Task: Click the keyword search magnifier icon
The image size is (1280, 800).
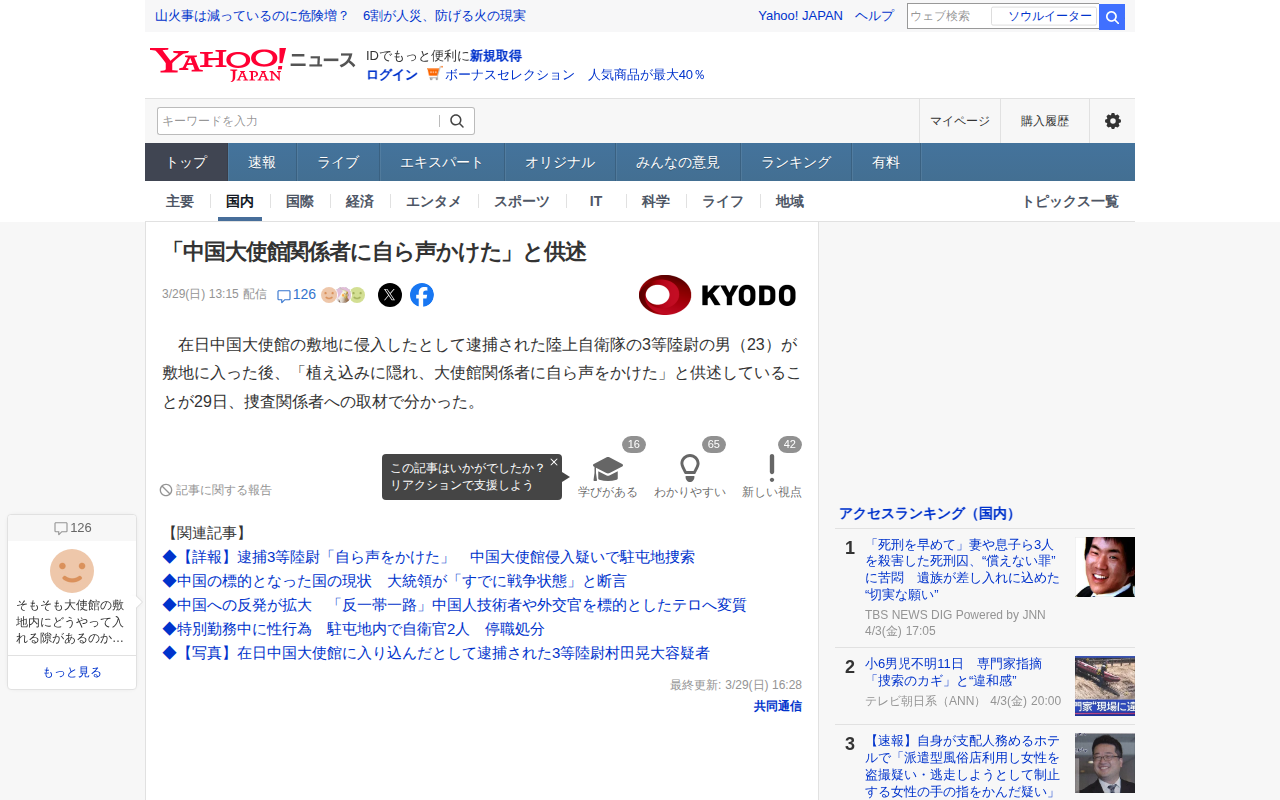Action: 457,121
